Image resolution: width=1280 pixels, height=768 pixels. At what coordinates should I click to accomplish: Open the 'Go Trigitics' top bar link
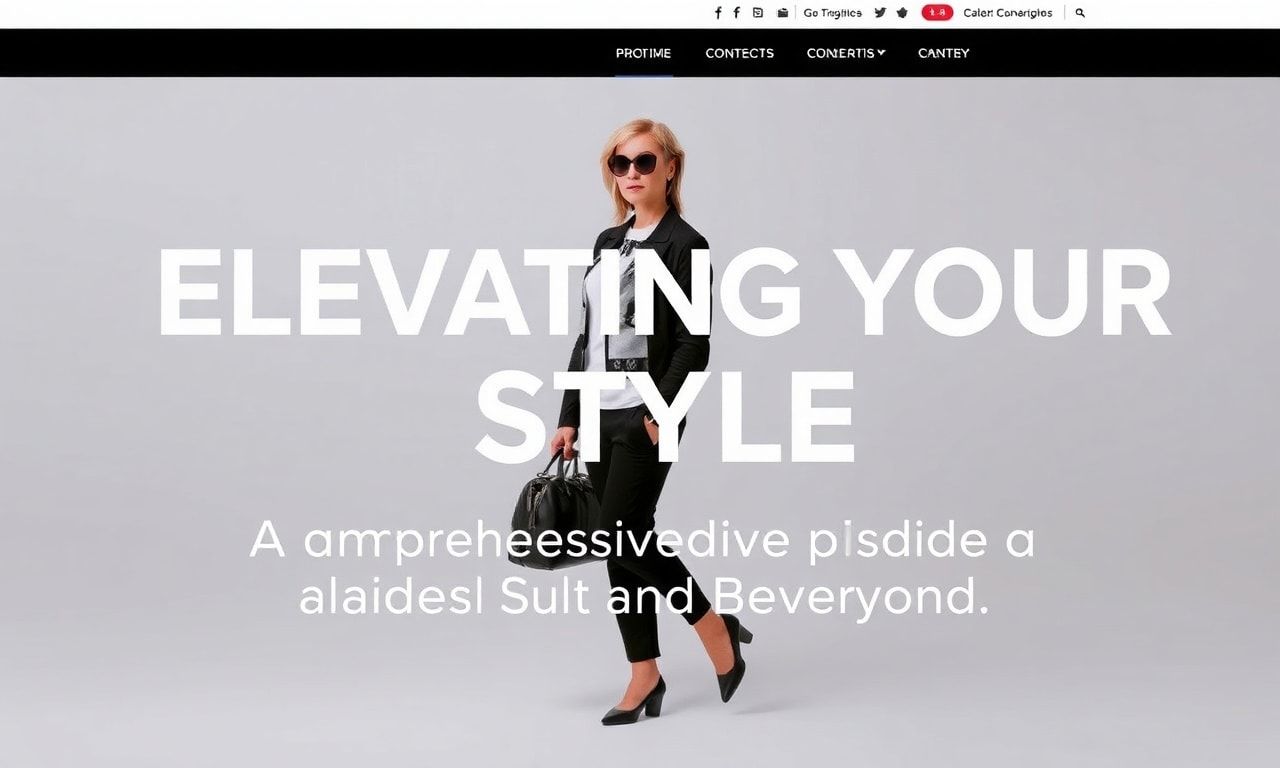pyautogui.click(x=832, y=13)
